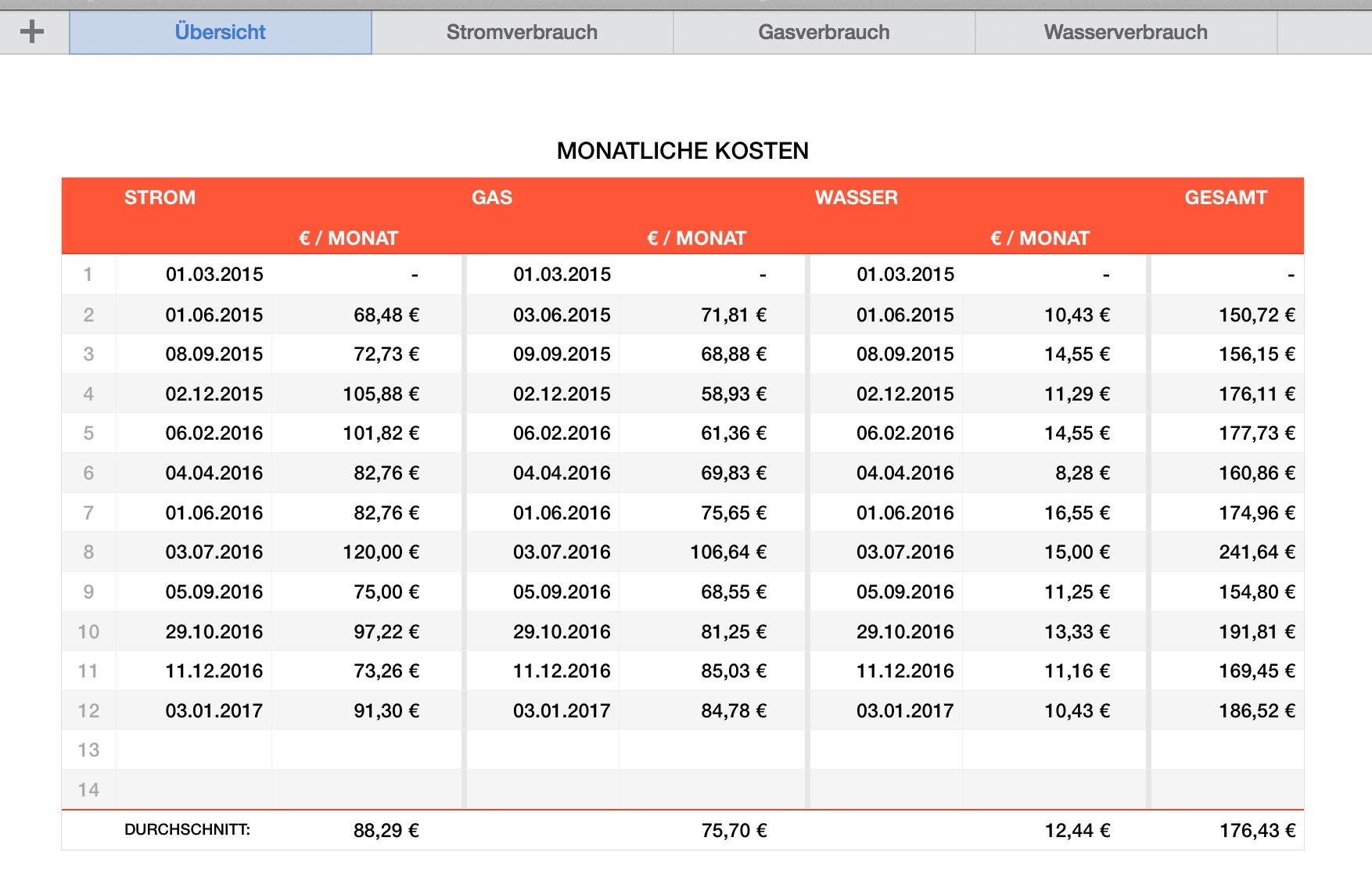Click the DURCHSCHNITT label cell
This screenshot has width=1372, height=895.
pos(187,830)
